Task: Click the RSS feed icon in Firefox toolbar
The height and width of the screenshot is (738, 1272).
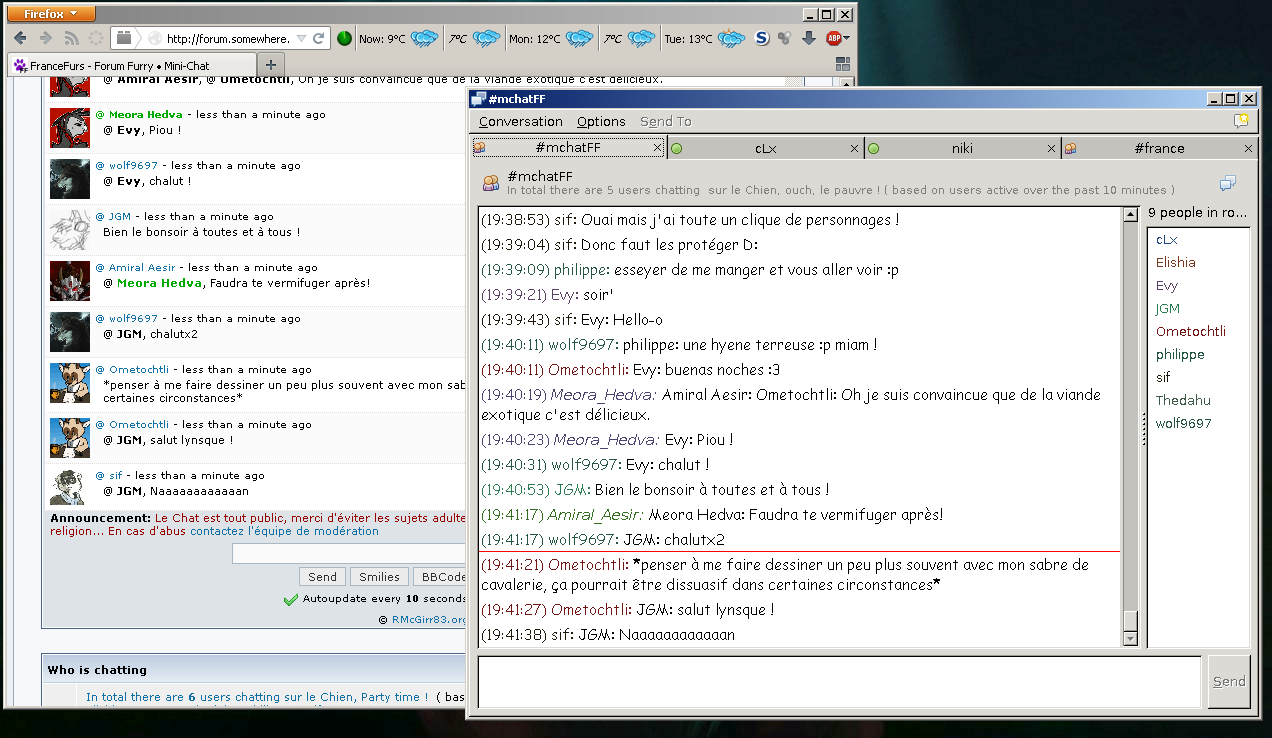Action: pyautogui.click(x=71, y=38)
